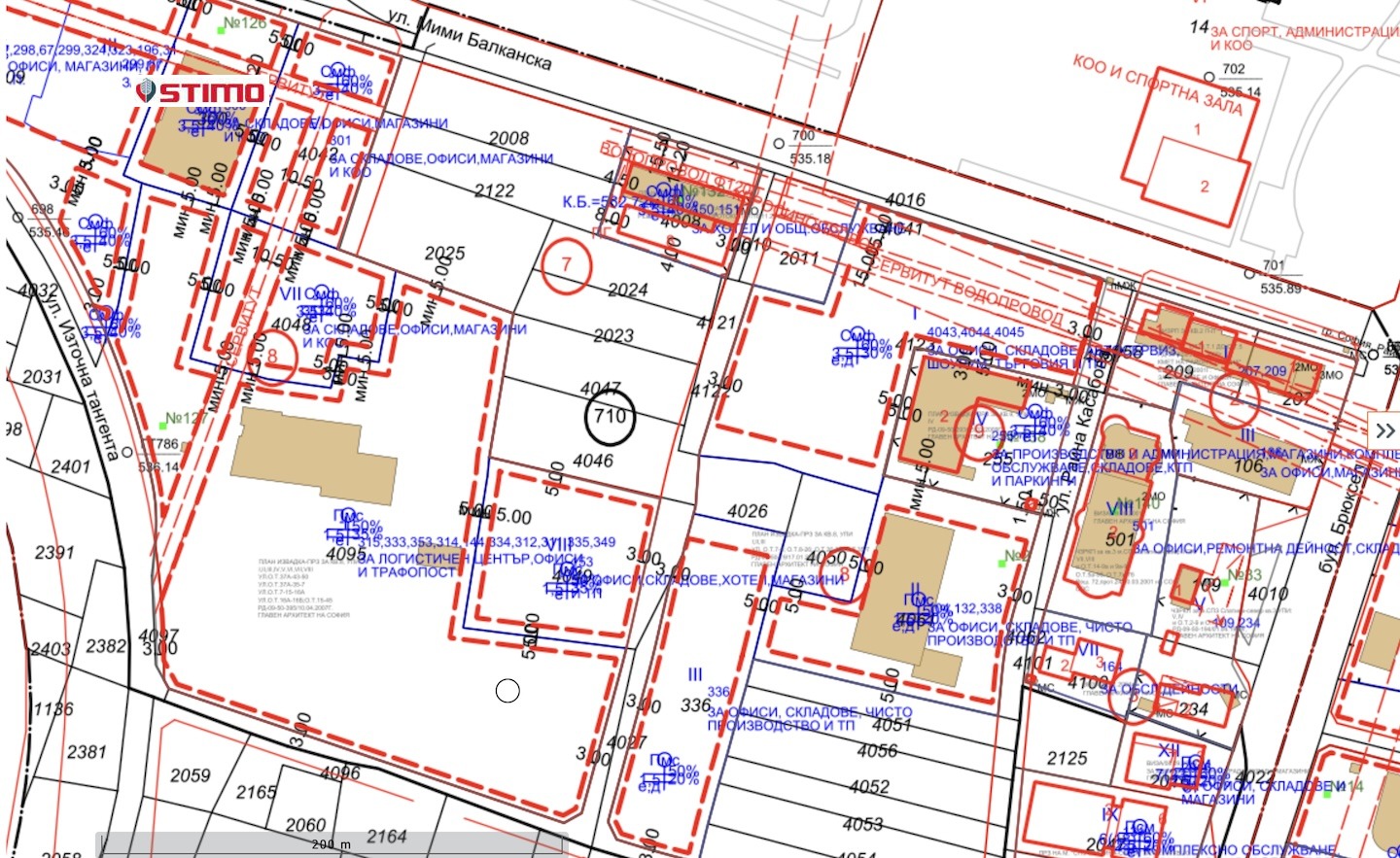Screen dimensions: 1400x858
Task: Click street label ул. Мими Балканска
Action: point(470,41)
